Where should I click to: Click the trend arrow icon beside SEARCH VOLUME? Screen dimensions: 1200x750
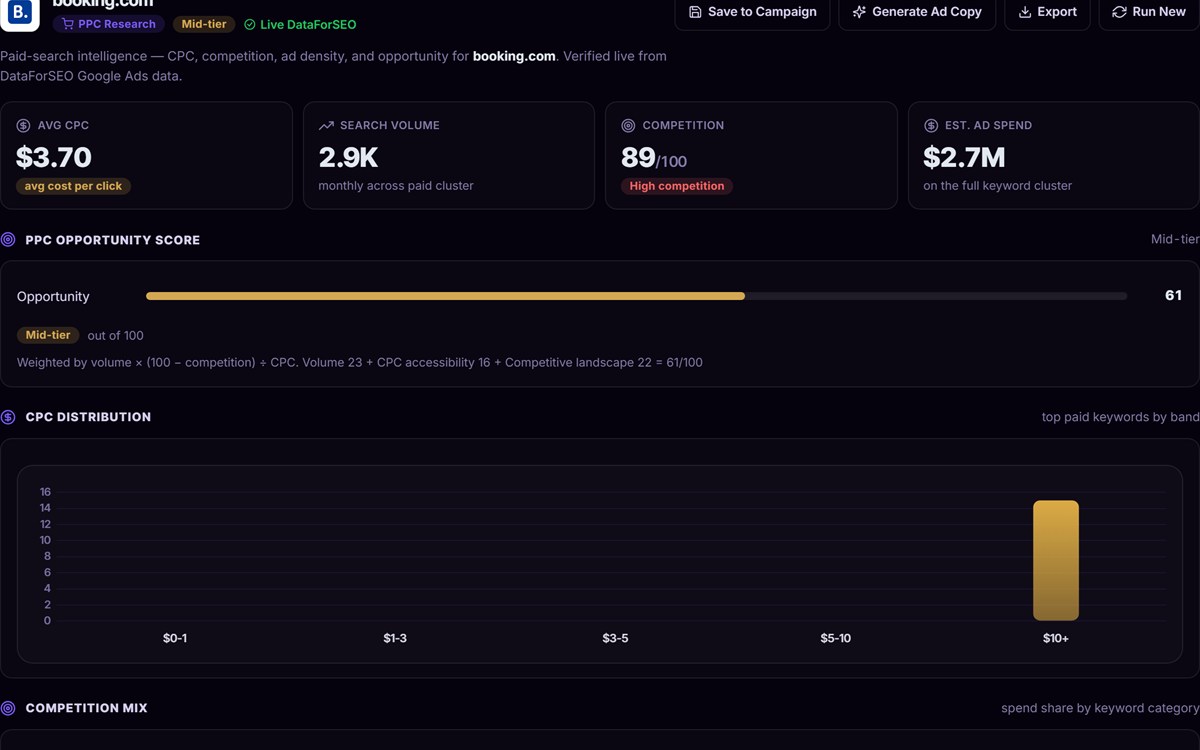click(326, 126)
